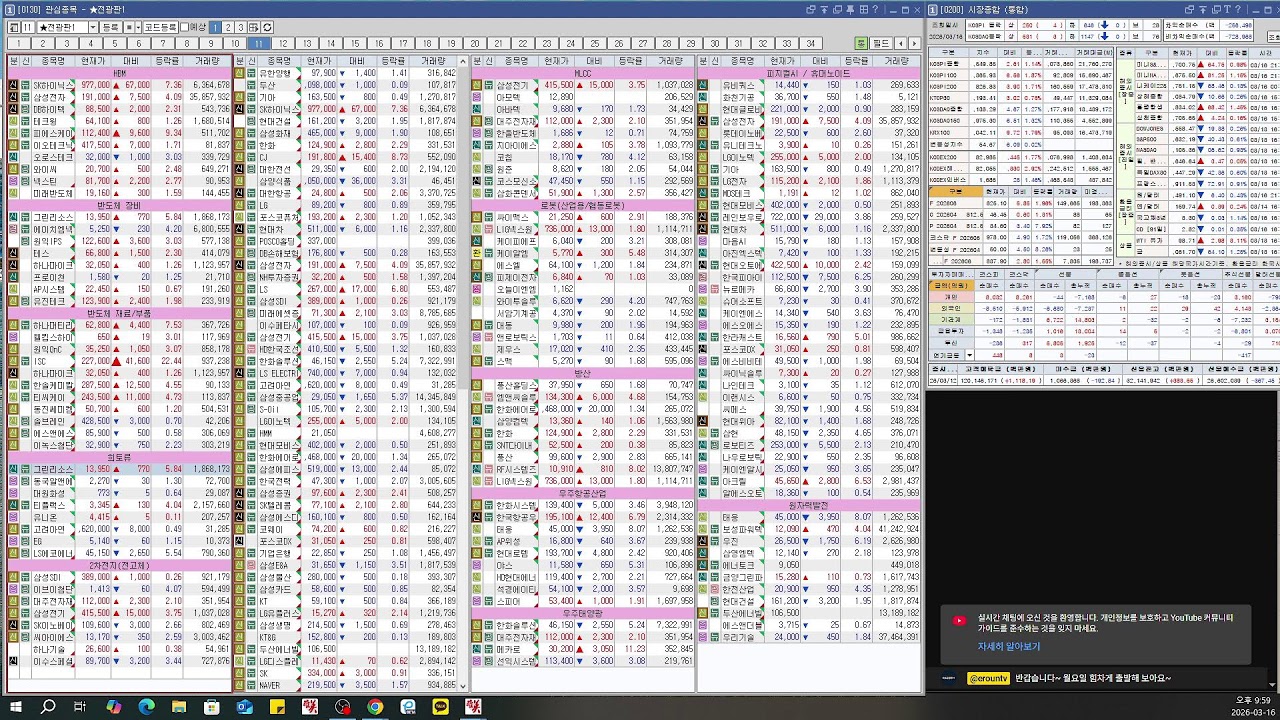Screen dimensions: 1280x720
Task: Click the 2차전지(전고체) group header
Action: (120, 565)
